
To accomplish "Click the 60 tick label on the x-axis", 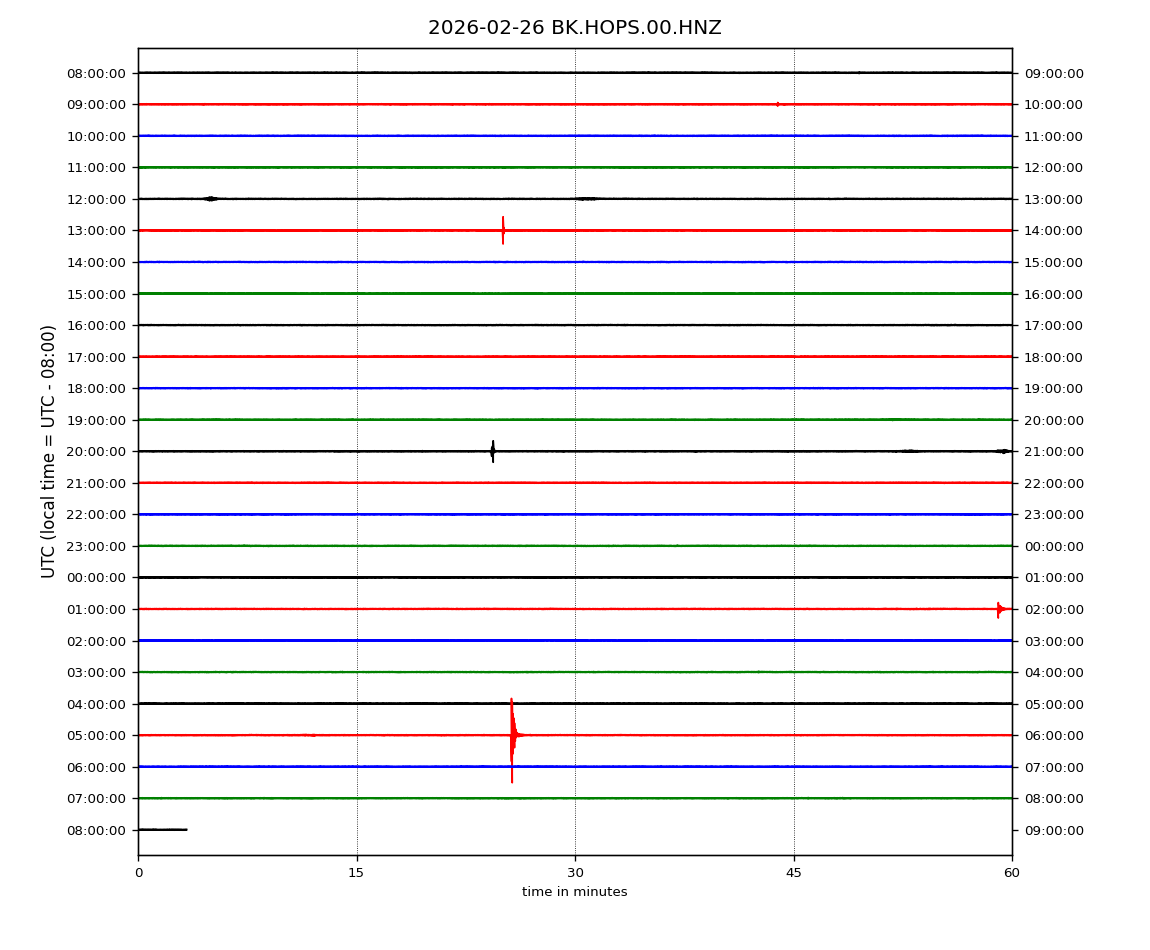I will pos(1012,873).
